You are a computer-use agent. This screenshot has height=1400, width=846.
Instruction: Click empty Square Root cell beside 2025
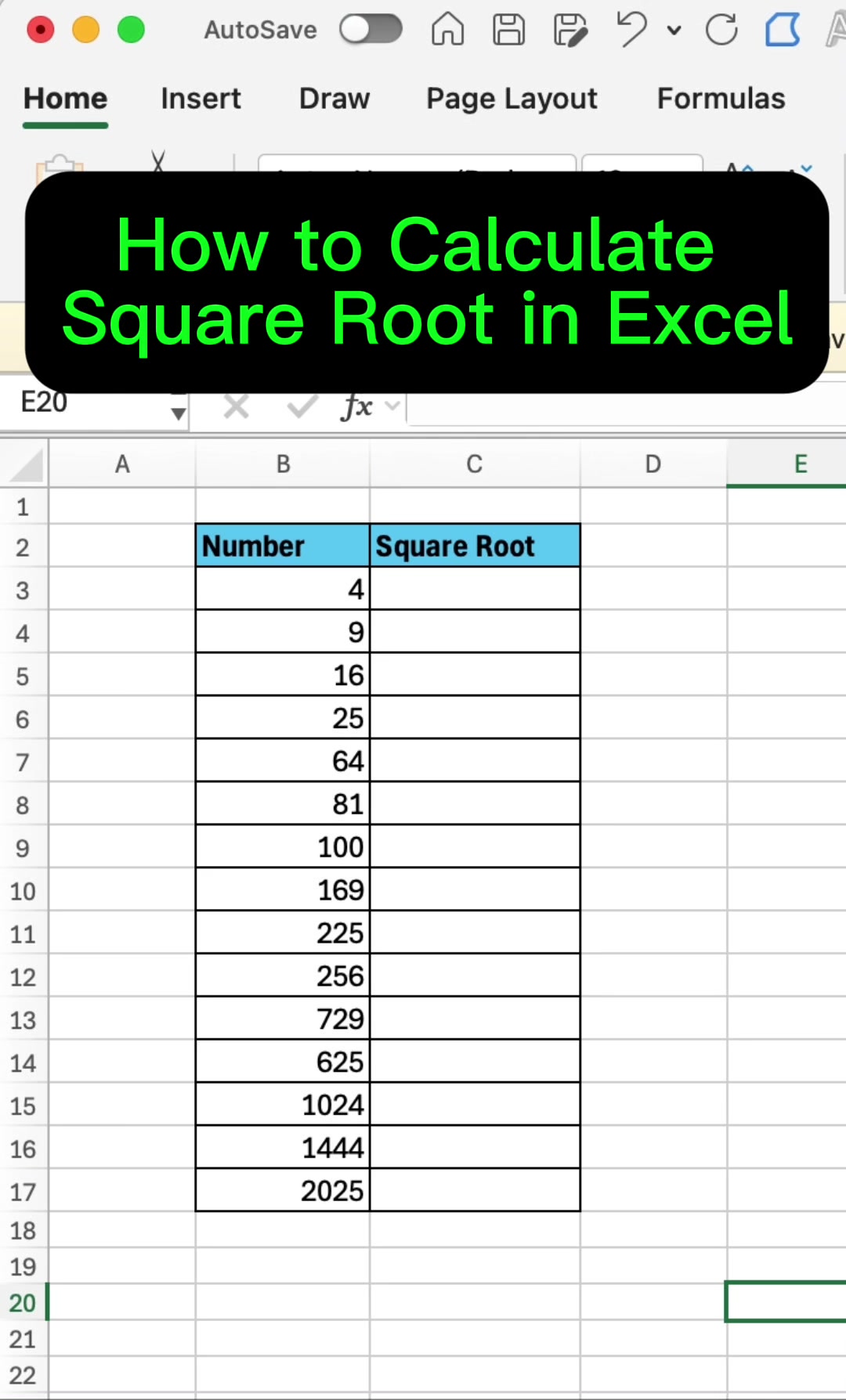[x=475, y=1191]
